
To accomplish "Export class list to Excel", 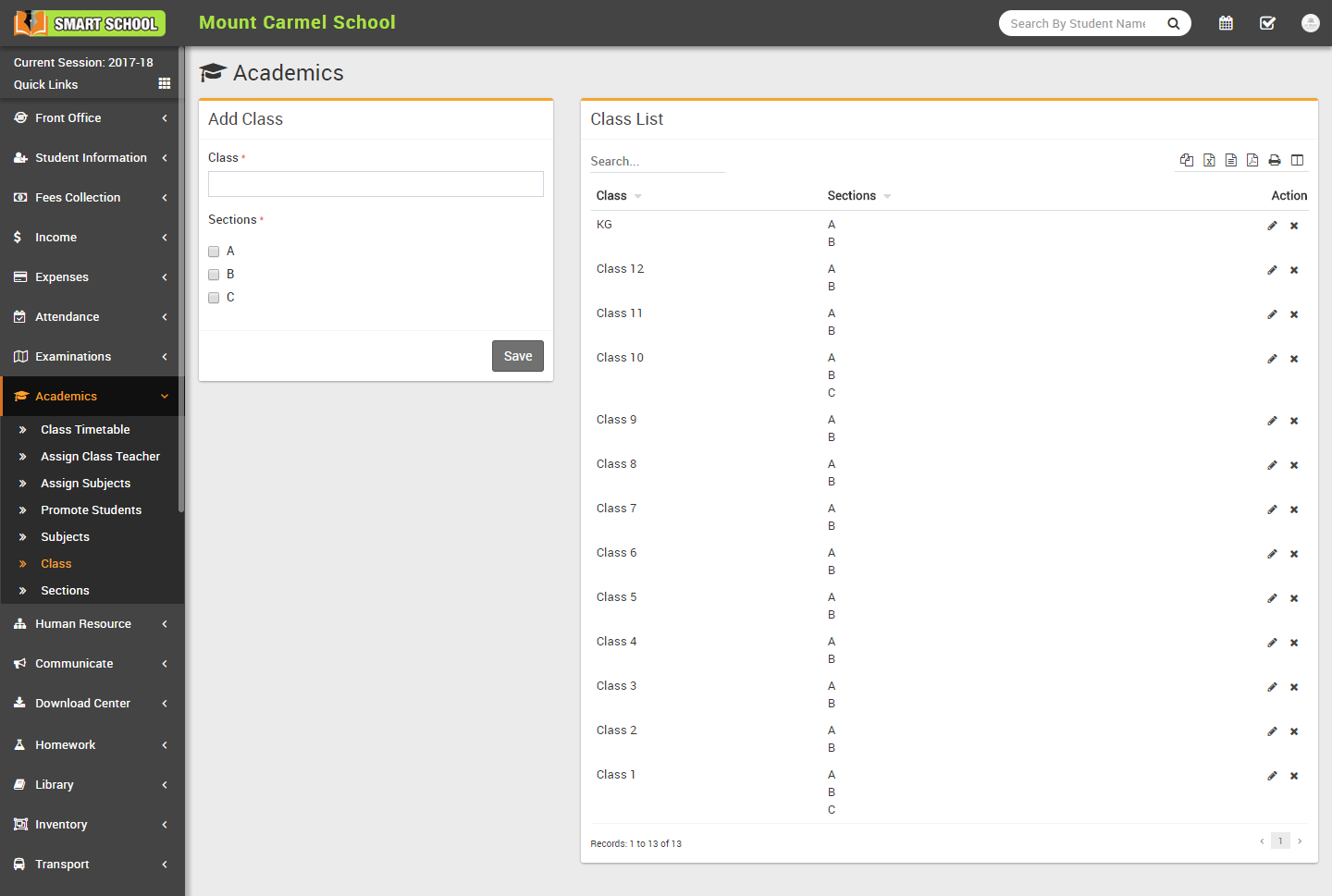I will pos(1209,160).
